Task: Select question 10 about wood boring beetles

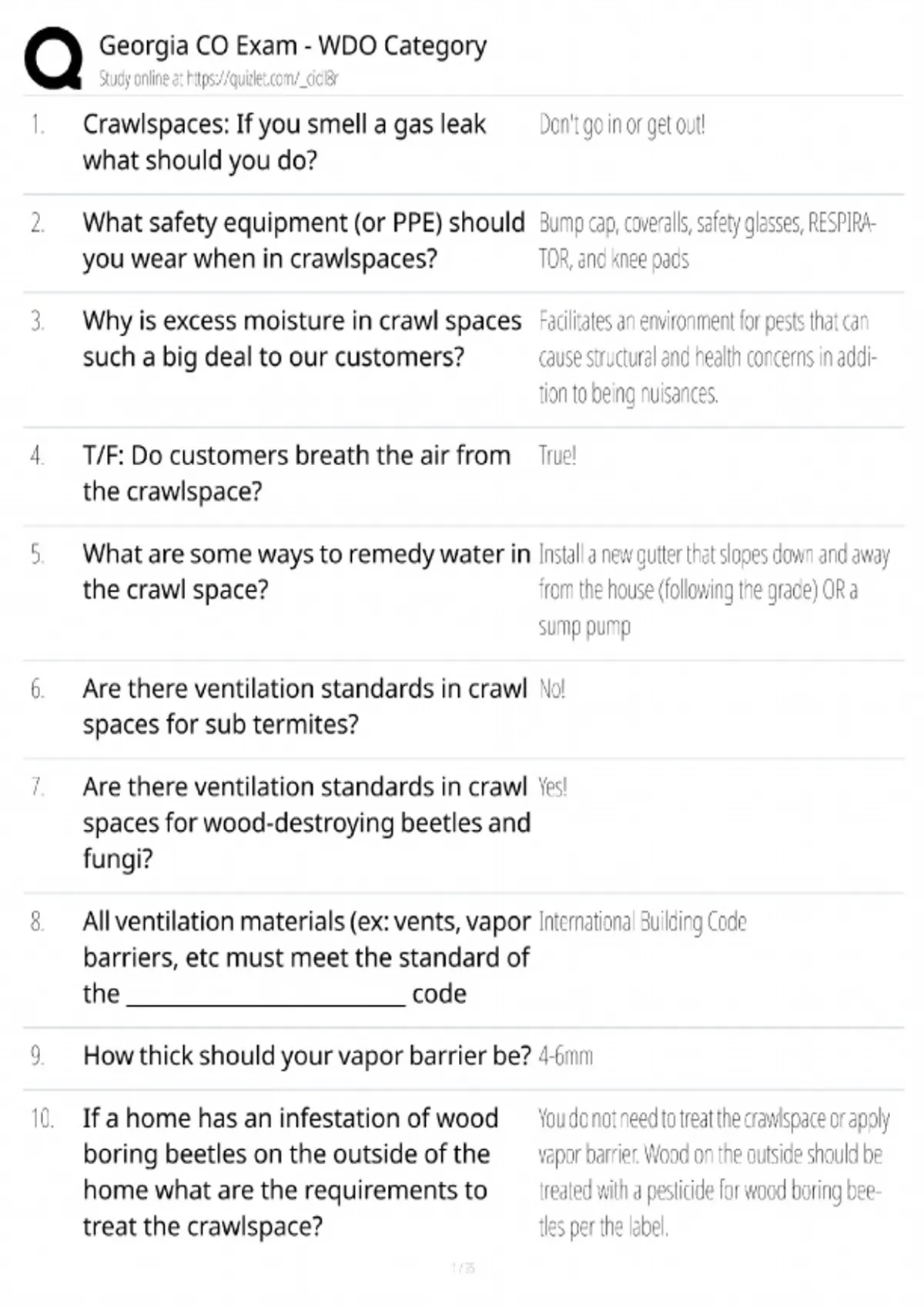Action: pos(290,1172)
